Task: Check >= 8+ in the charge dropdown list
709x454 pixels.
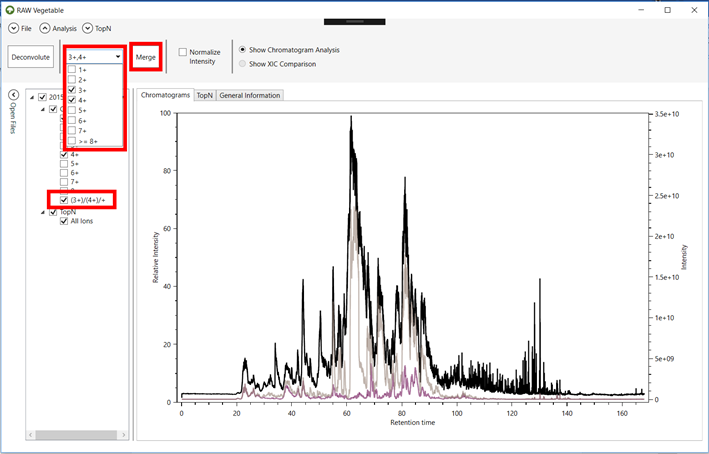Action: [x=72, y=141]
